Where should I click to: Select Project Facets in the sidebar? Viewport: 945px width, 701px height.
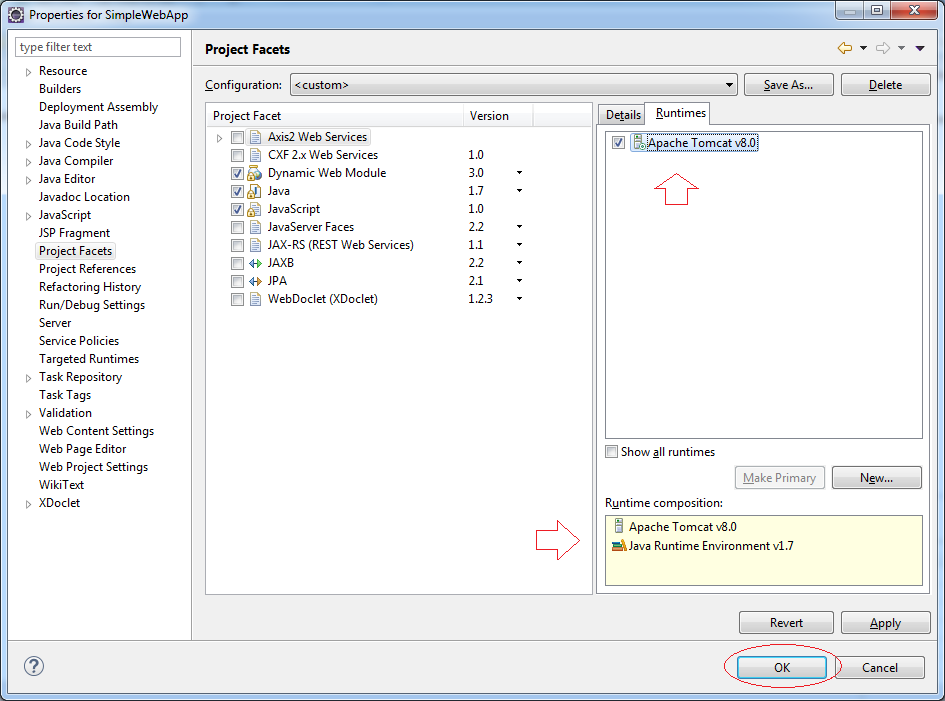tap(75, 251)
